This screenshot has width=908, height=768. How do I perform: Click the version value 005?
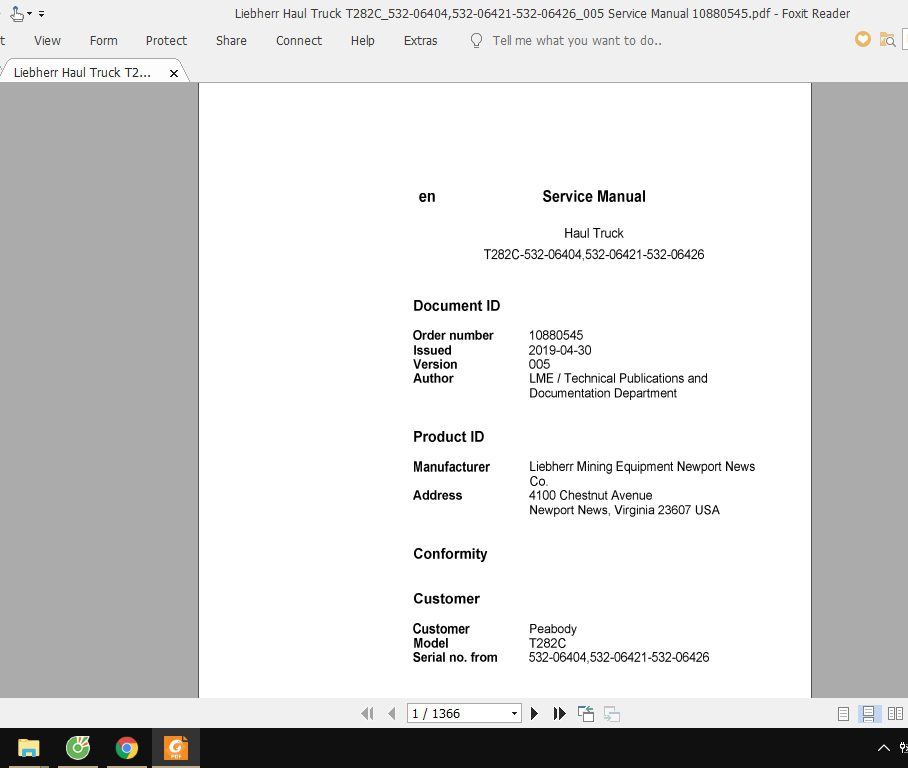click(539, 364)
